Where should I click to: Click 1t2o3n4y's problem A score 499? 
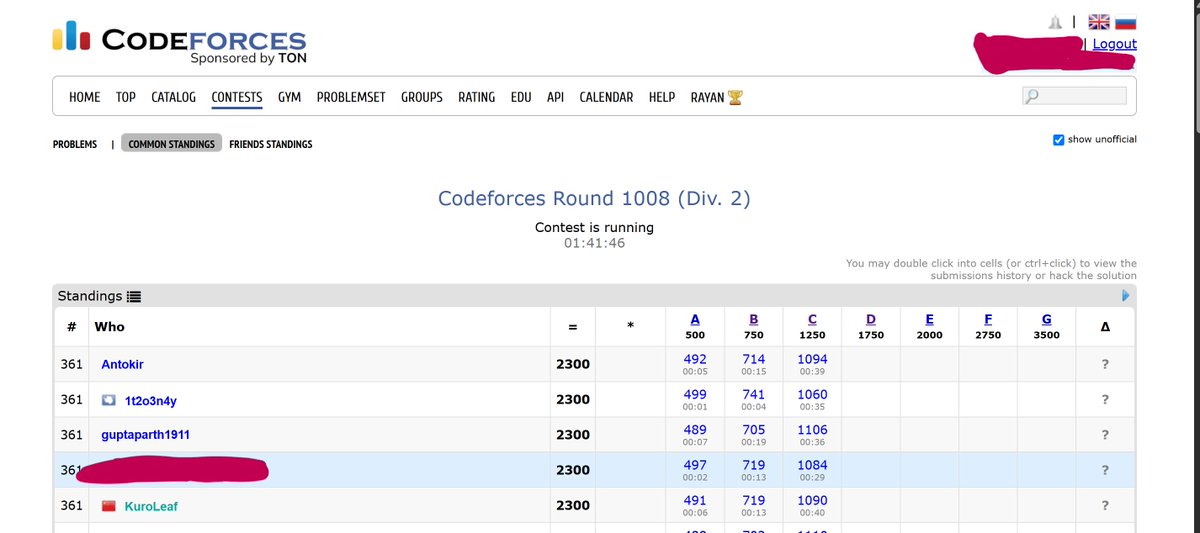click(x=695, y=394)
